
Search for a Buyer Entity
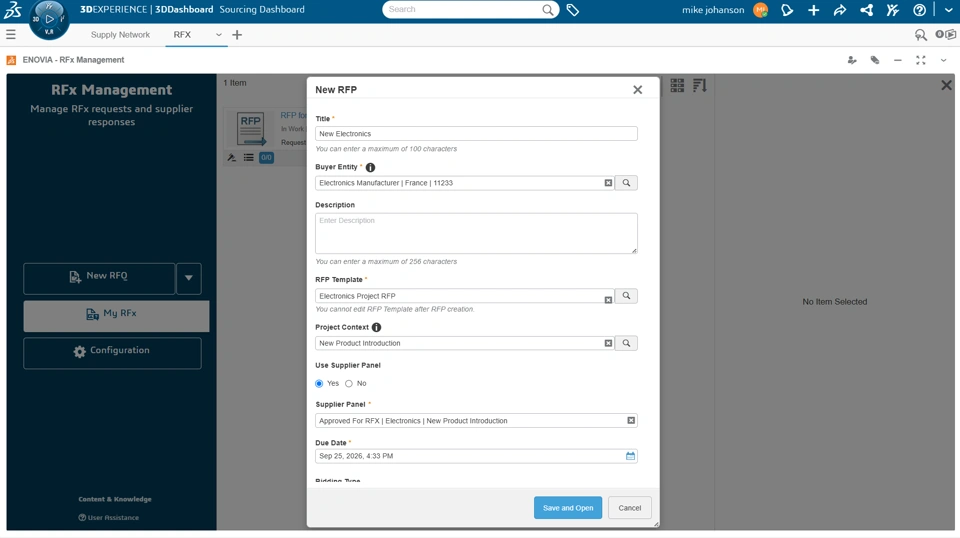626,183
